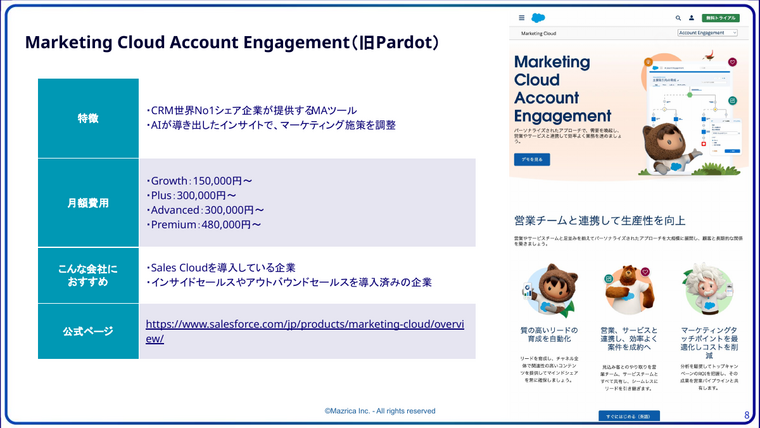Select the Premium：480,000円～ price line
The width and height of the screenshot is (760, 428).
[204, 224]
